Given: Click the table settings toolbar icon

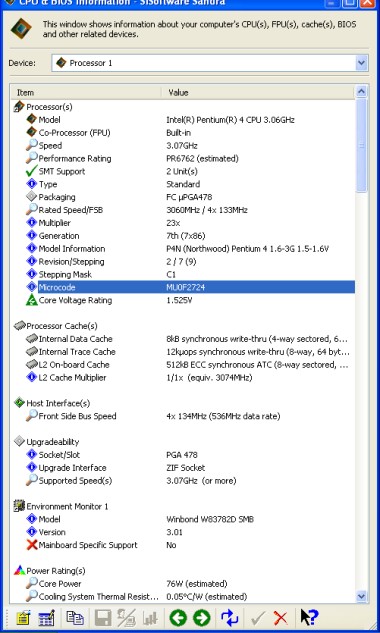Looking at the screenshot, I should click(x=46, y=618).
